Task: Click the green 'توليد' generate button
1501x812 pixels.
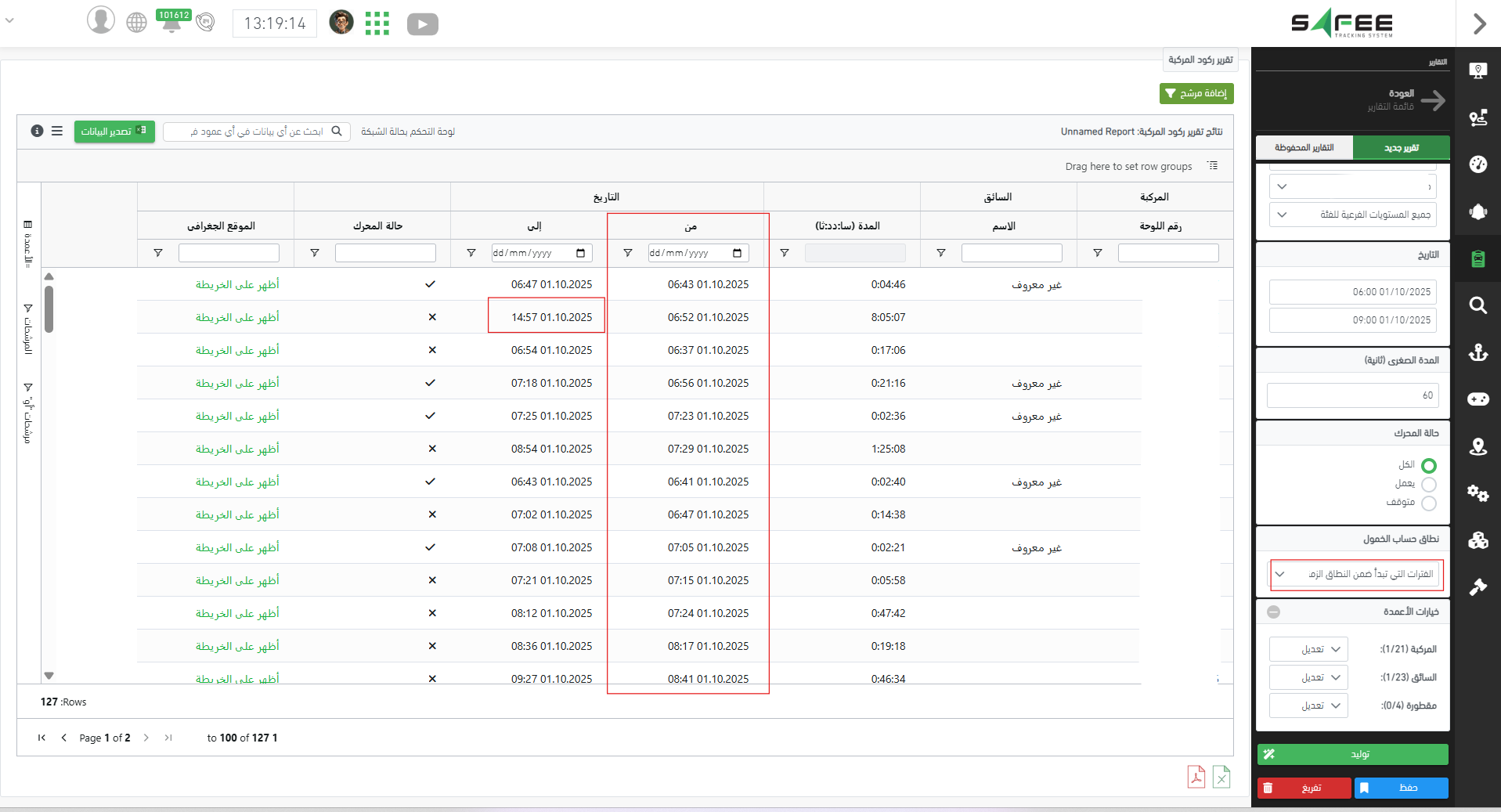Action: 1352,754
